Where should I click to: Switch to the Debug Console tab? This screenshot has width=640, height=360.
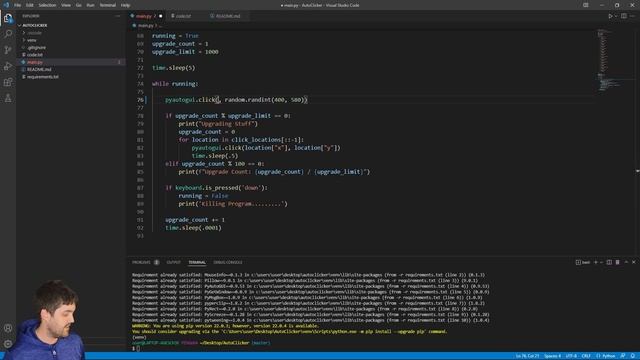point(228,262)
